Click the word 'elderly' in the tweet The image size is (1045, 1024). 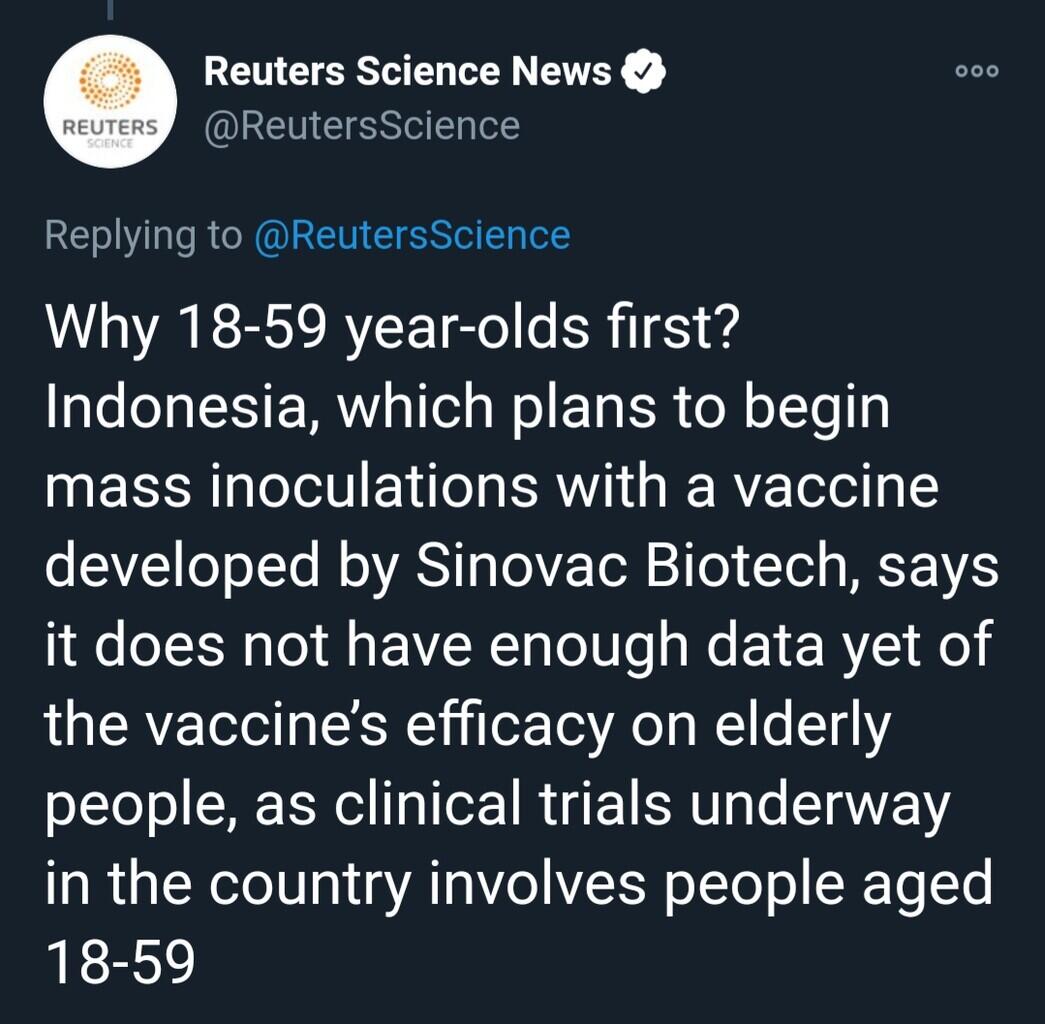[803, 727]
